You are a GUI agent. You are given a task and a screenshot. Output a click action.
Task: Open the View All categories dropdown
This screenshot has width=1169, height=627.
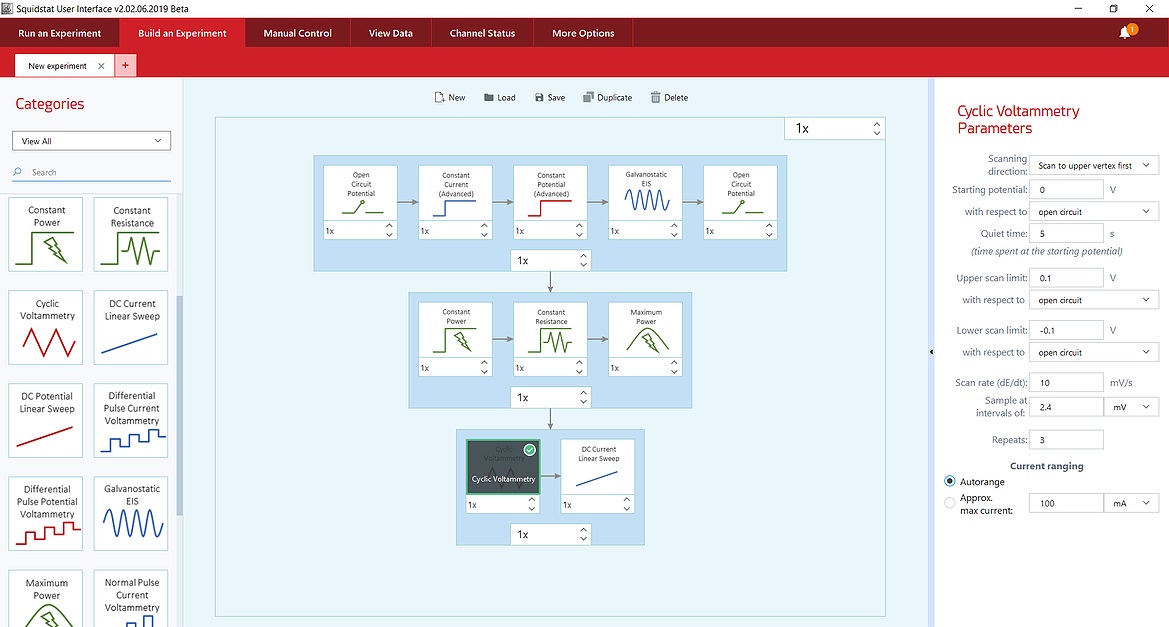(91, 141)
